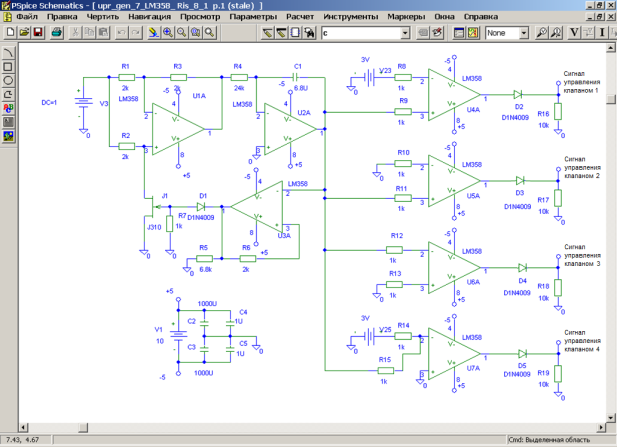Image resolution: width=617 pixels, height=448 pixels.
Task: Select DC source V1 label
Action: tap(159, 330)
